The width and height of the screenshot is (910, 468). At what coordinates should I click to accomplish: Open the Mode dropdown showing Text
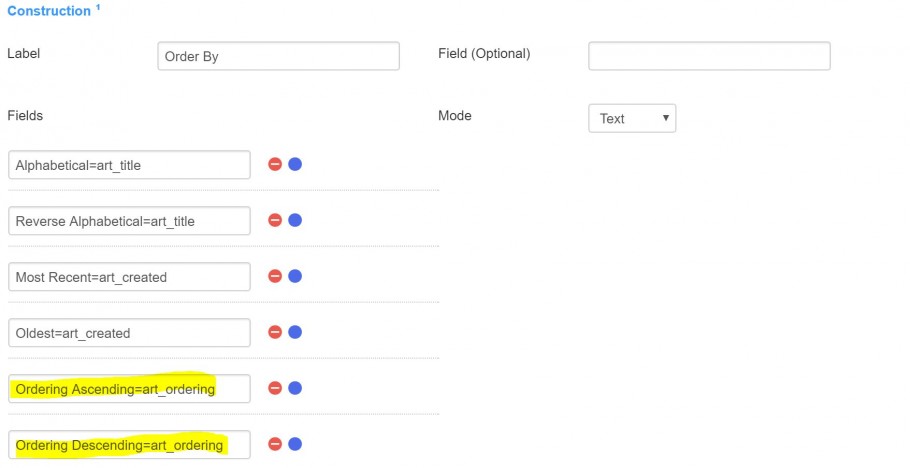[632, 118]
